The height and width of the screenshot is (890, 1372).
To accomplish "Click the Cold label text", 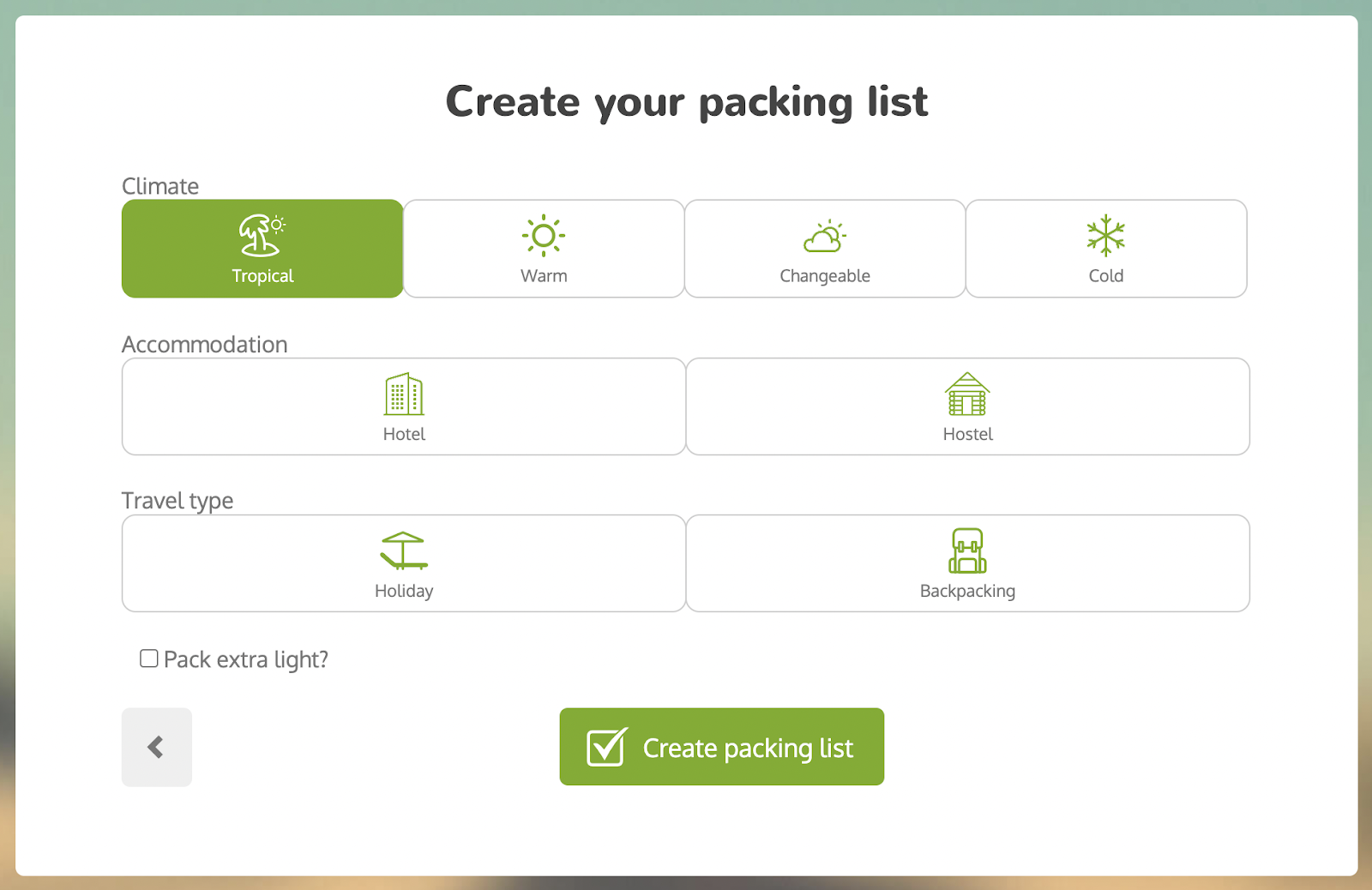I will (x=1105, y=276).
